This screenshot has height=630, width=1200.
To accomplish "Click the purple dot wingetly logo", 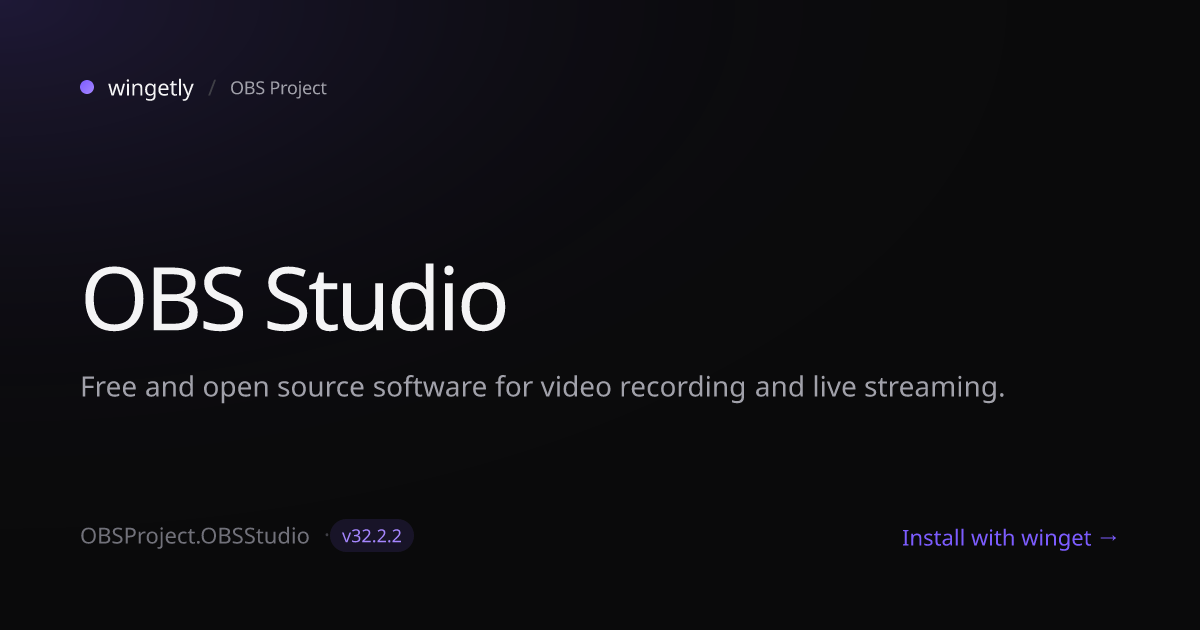I will pos(87,87).
